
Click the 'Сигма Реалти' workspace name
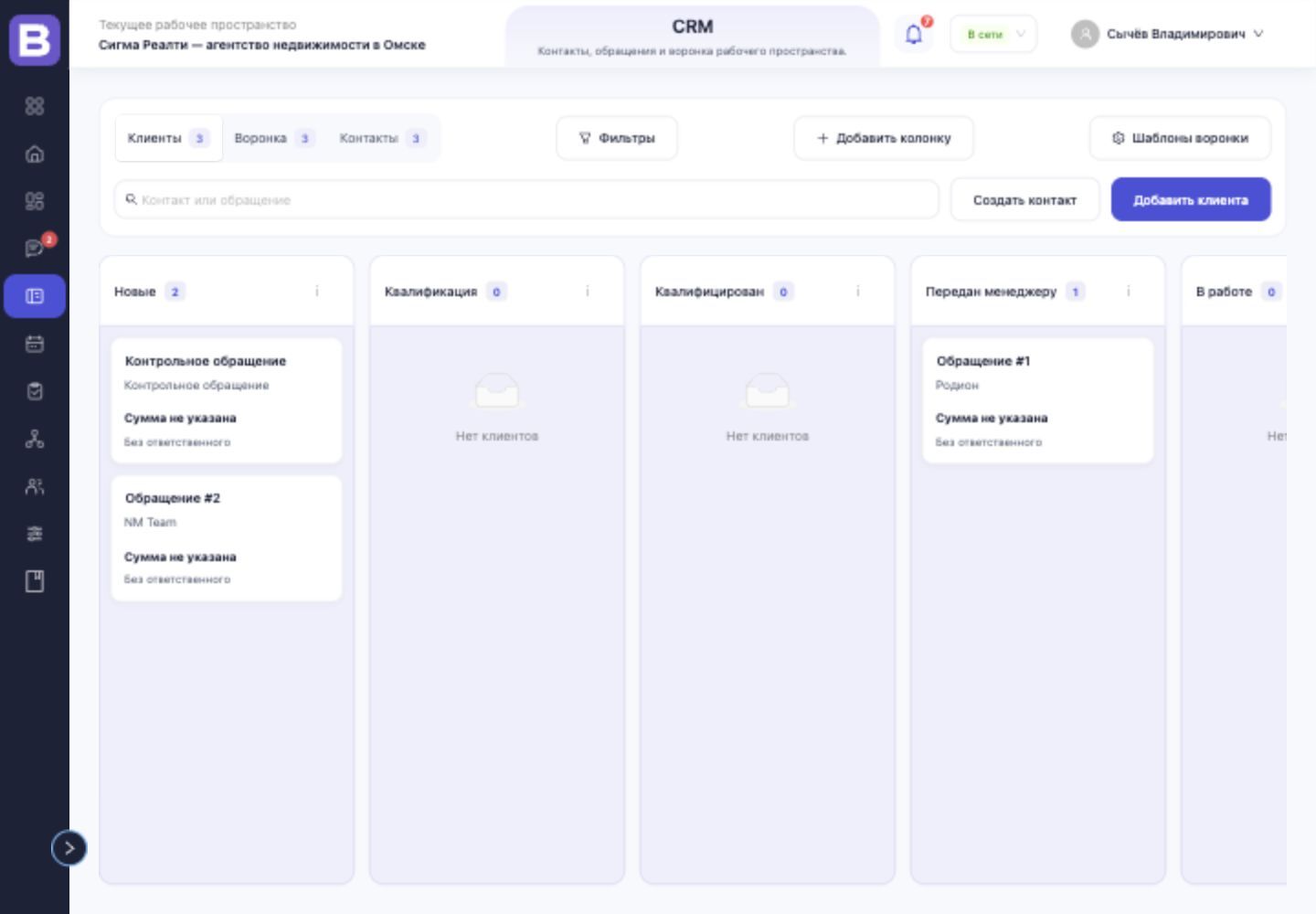[x=262, y=45]
